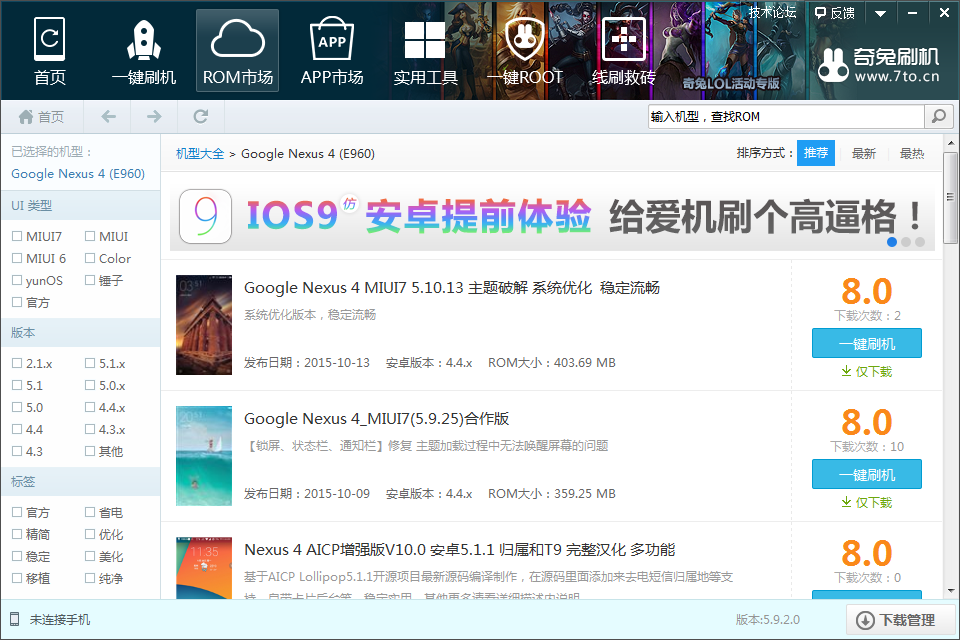Check the yunOS checkbox

click(x=17, y=280)
